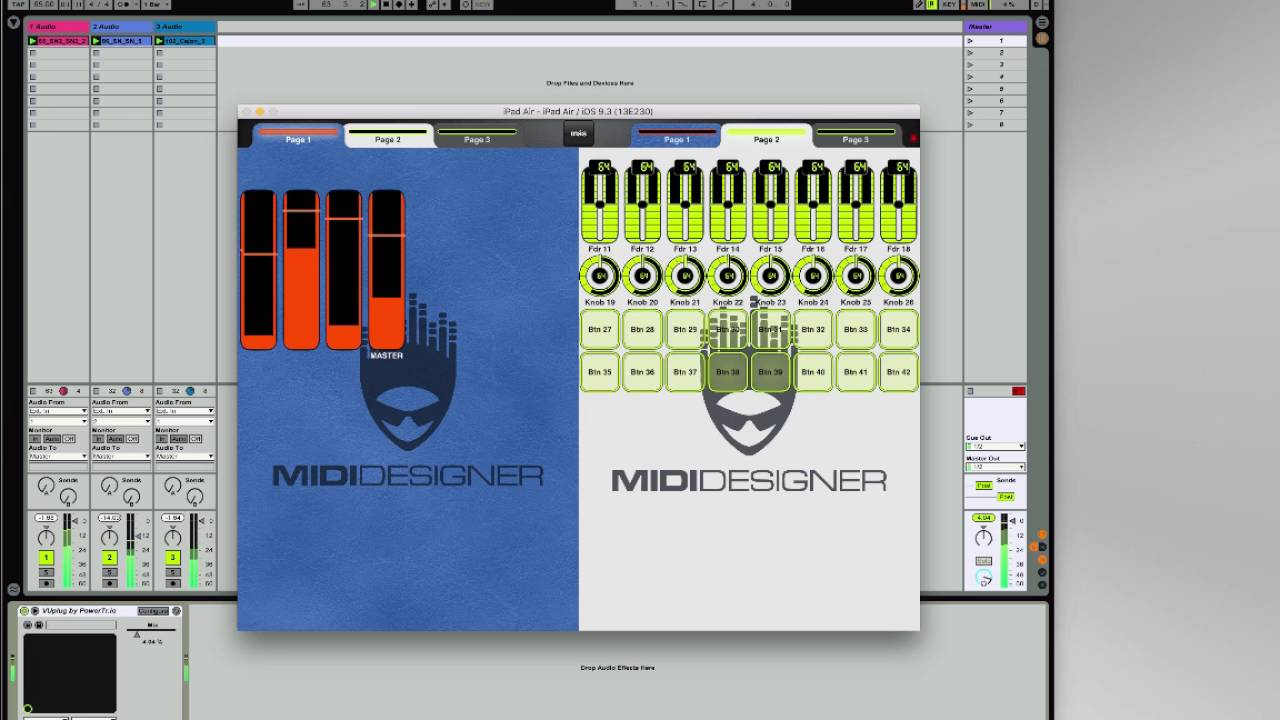Click the VUplug device fold arrow icon
1280x720 pixels.
tap(35, 610)
